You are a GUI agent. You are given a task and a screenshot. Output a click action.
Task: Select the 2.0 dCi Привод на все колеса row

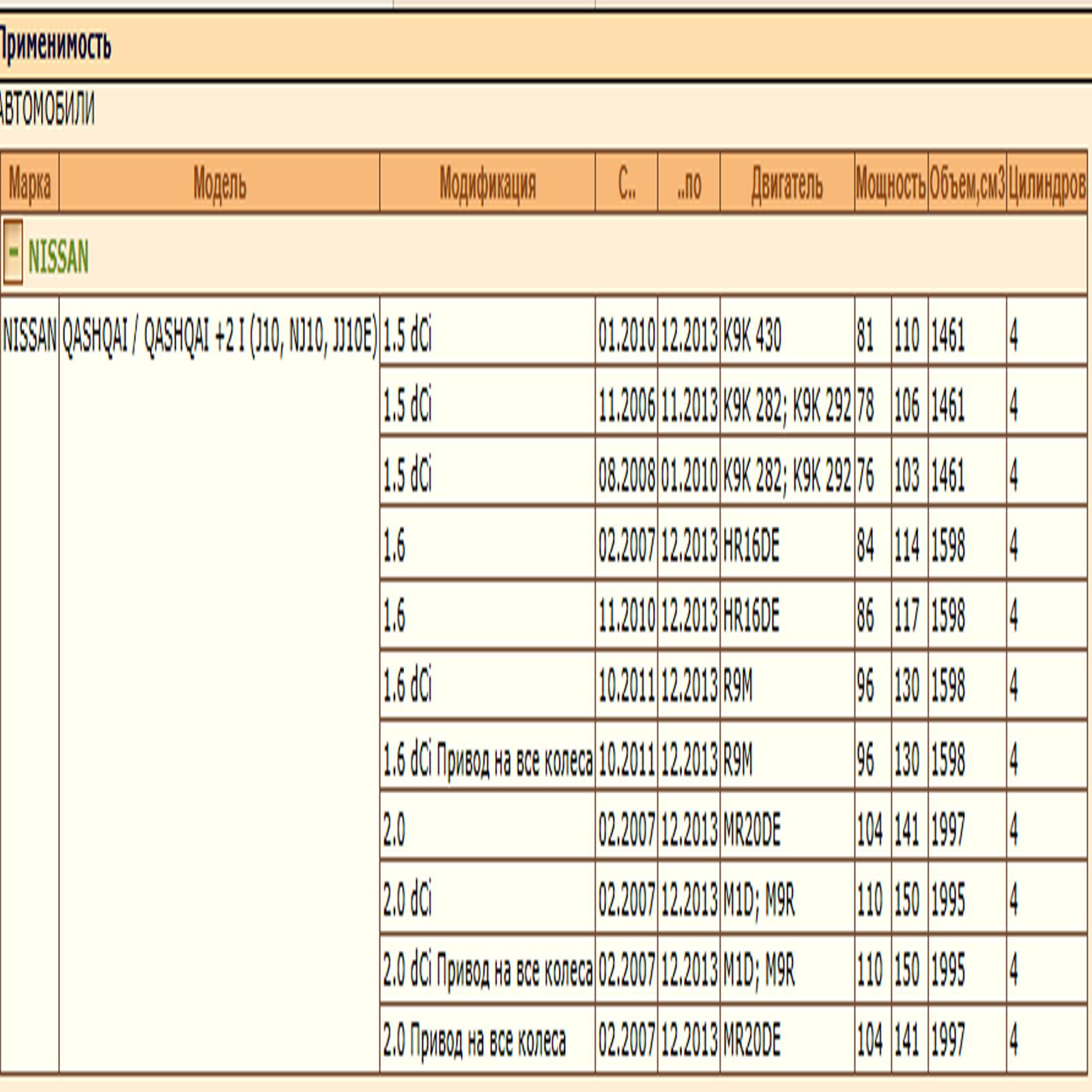(487, 971)
